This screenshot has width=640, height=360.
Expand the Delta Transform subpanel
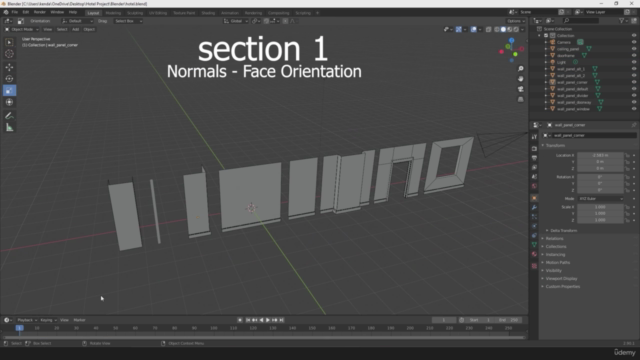564,231
